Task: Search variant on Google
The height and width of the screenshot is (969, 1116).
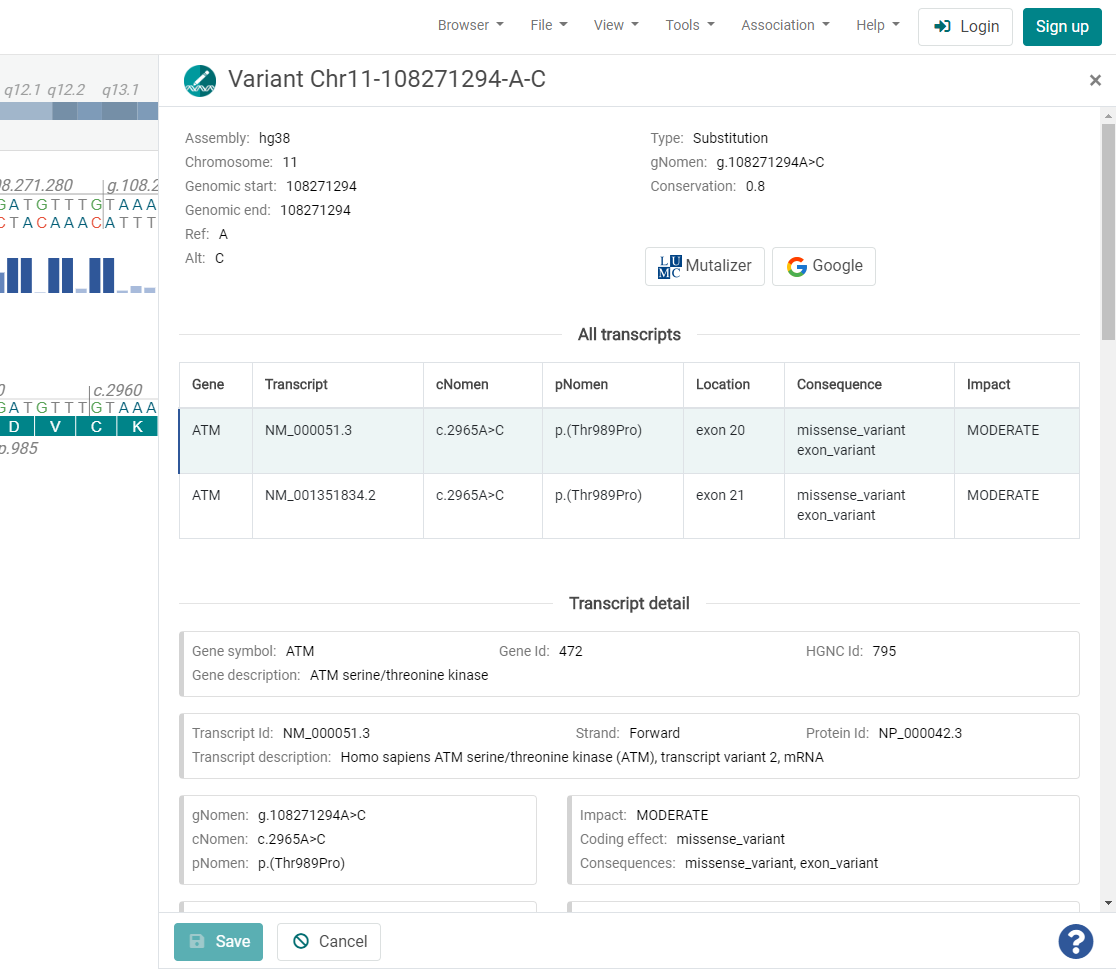Action: pyautogui.click(x=824, y=266)
